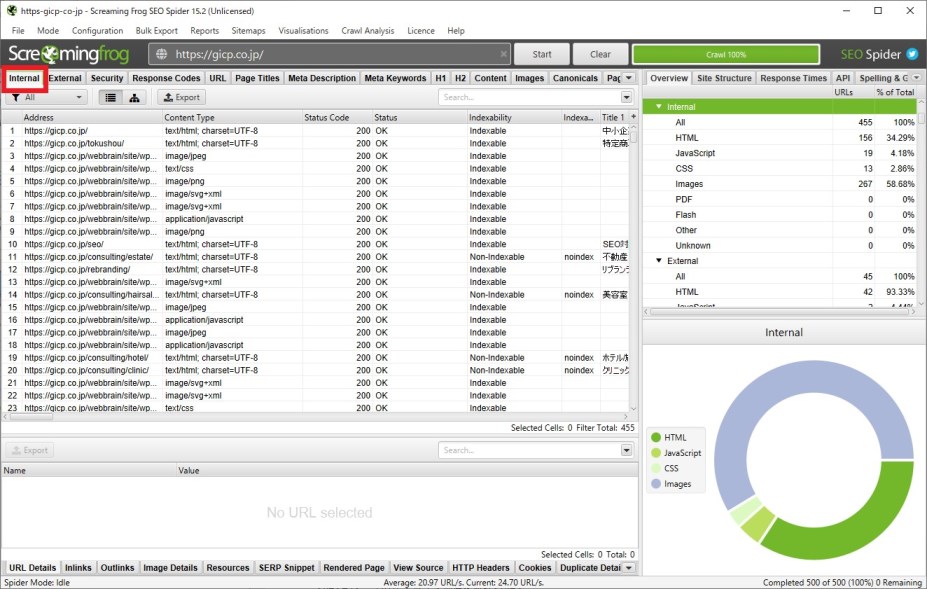
Task: Select JavaScript row under Internal overview
Action: click(780, 153)
